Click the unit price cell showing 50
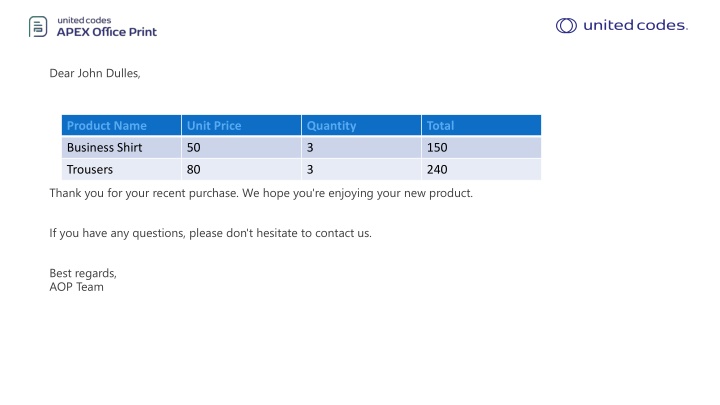This screenshot has width=720, height=405. click(x=242, y=147)
